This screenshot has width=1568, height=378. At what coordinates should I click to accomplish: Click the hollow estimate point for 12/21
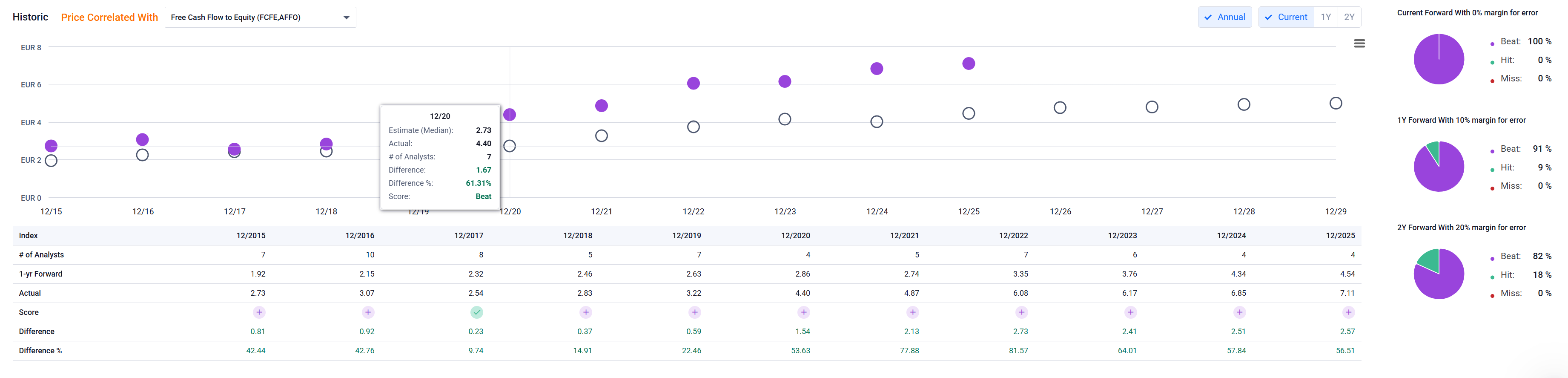(x=602, y=136)
